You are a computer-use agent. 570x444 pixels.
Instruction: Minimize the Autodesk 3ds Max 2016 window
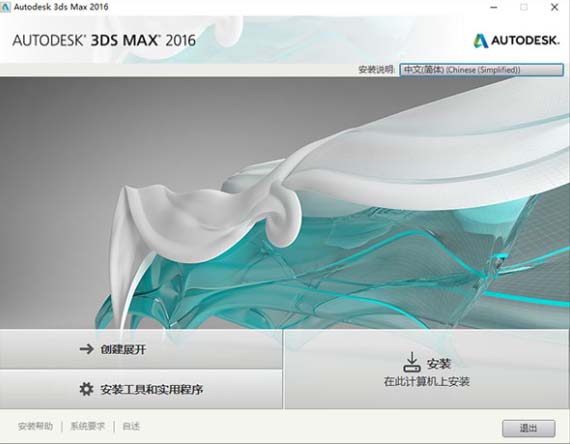tap(494, 7)
